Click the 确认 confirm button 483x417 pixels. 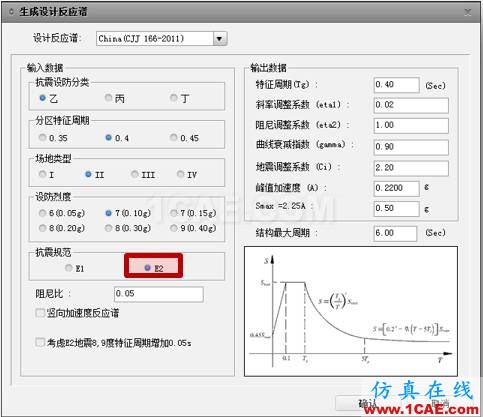click(x=367, y=403)
